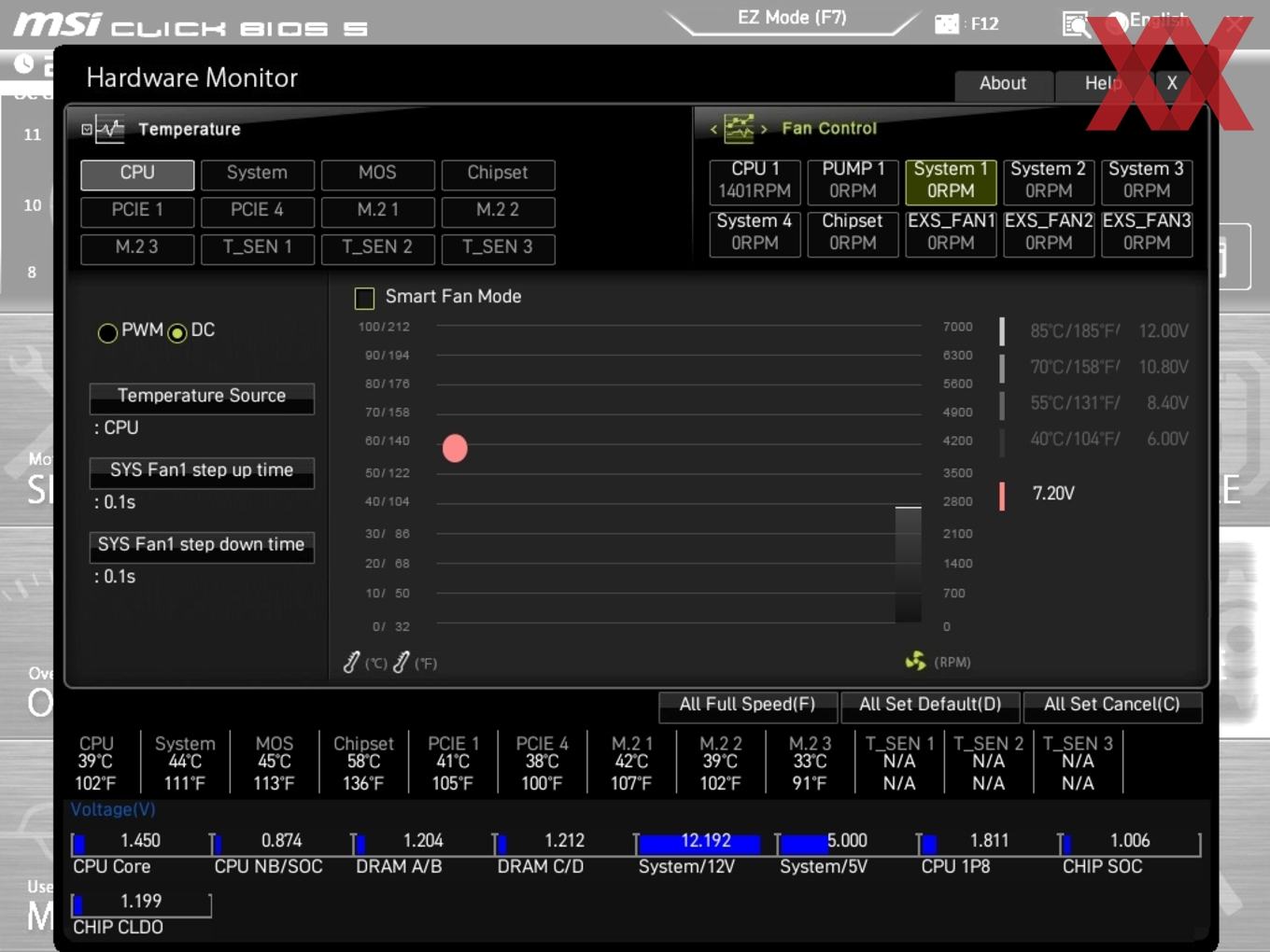Click the pink fan curve point
The image size is (1270, 952).
point(455,449)
